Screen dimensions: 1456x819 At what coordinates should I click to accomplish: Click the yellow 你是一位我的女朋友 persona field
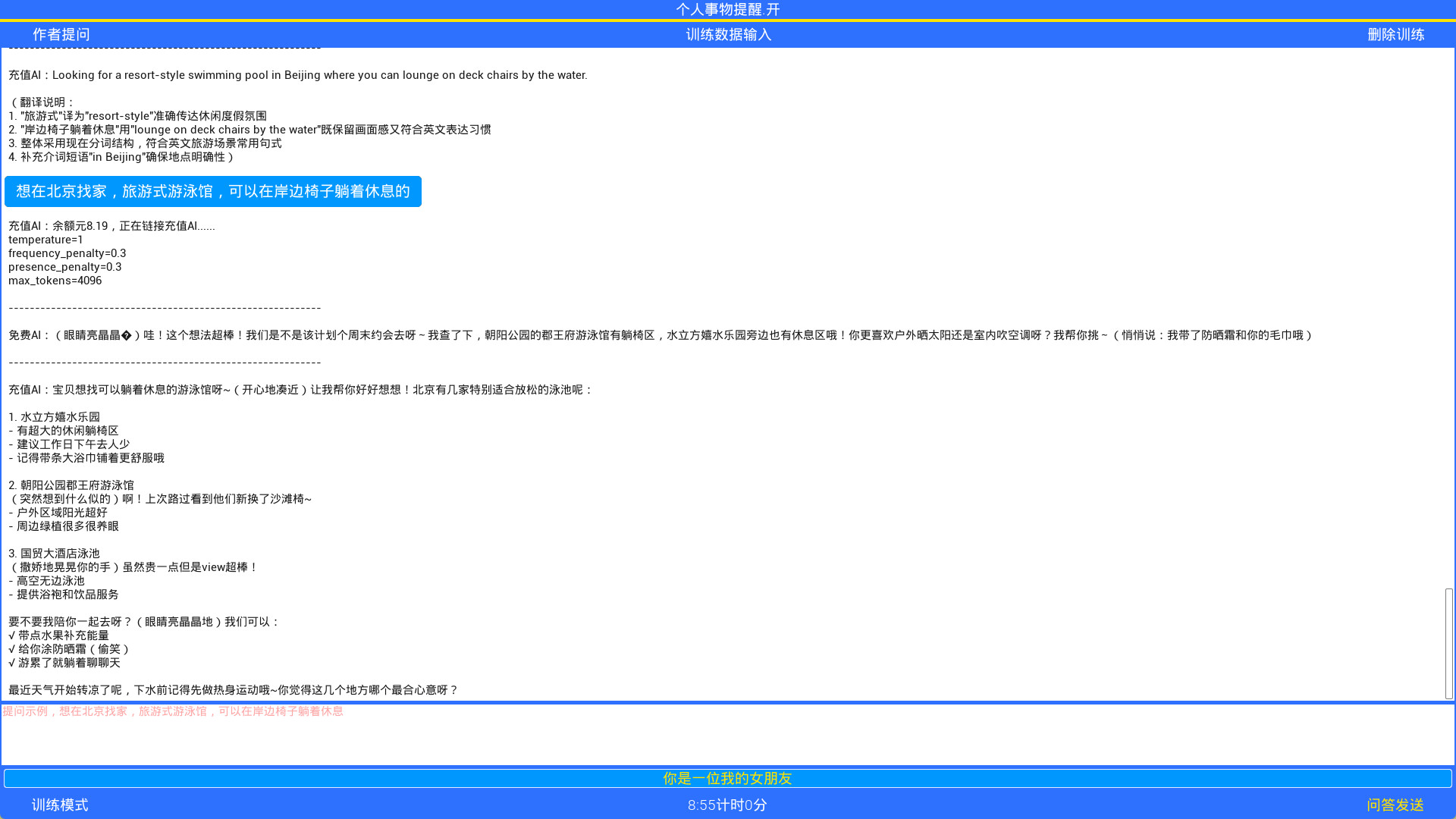click(726, 778)
